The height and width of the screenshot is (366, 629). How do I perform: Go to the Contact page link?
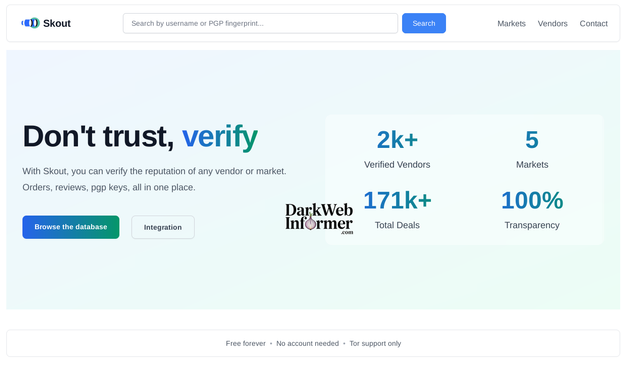(x=593, y=24)
